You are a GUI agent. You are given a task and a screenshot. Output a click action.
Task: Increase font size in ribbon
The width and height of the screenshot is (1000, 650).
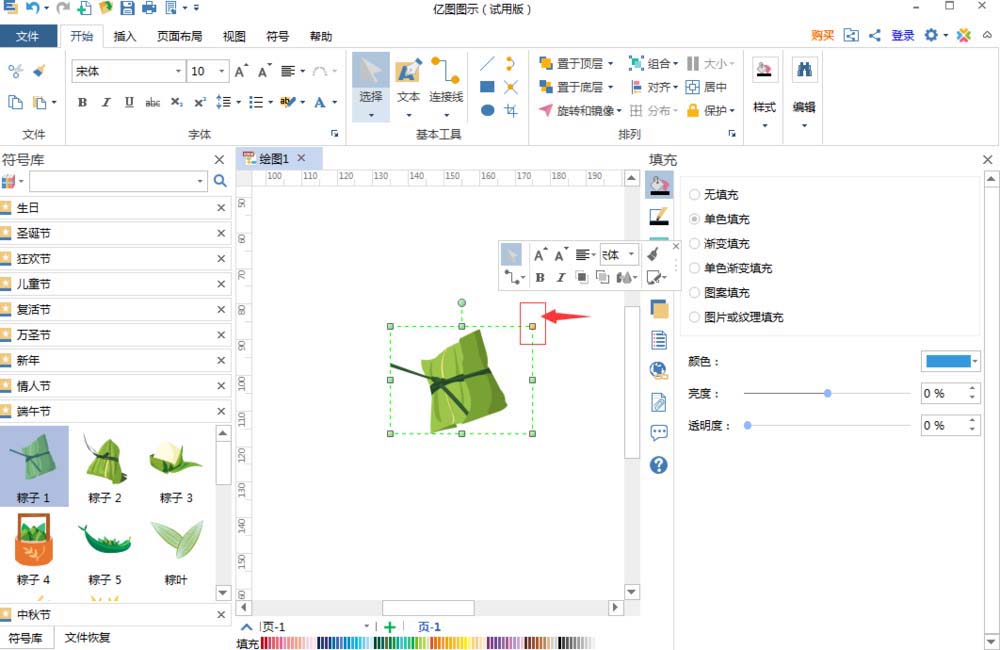[241, 71]
